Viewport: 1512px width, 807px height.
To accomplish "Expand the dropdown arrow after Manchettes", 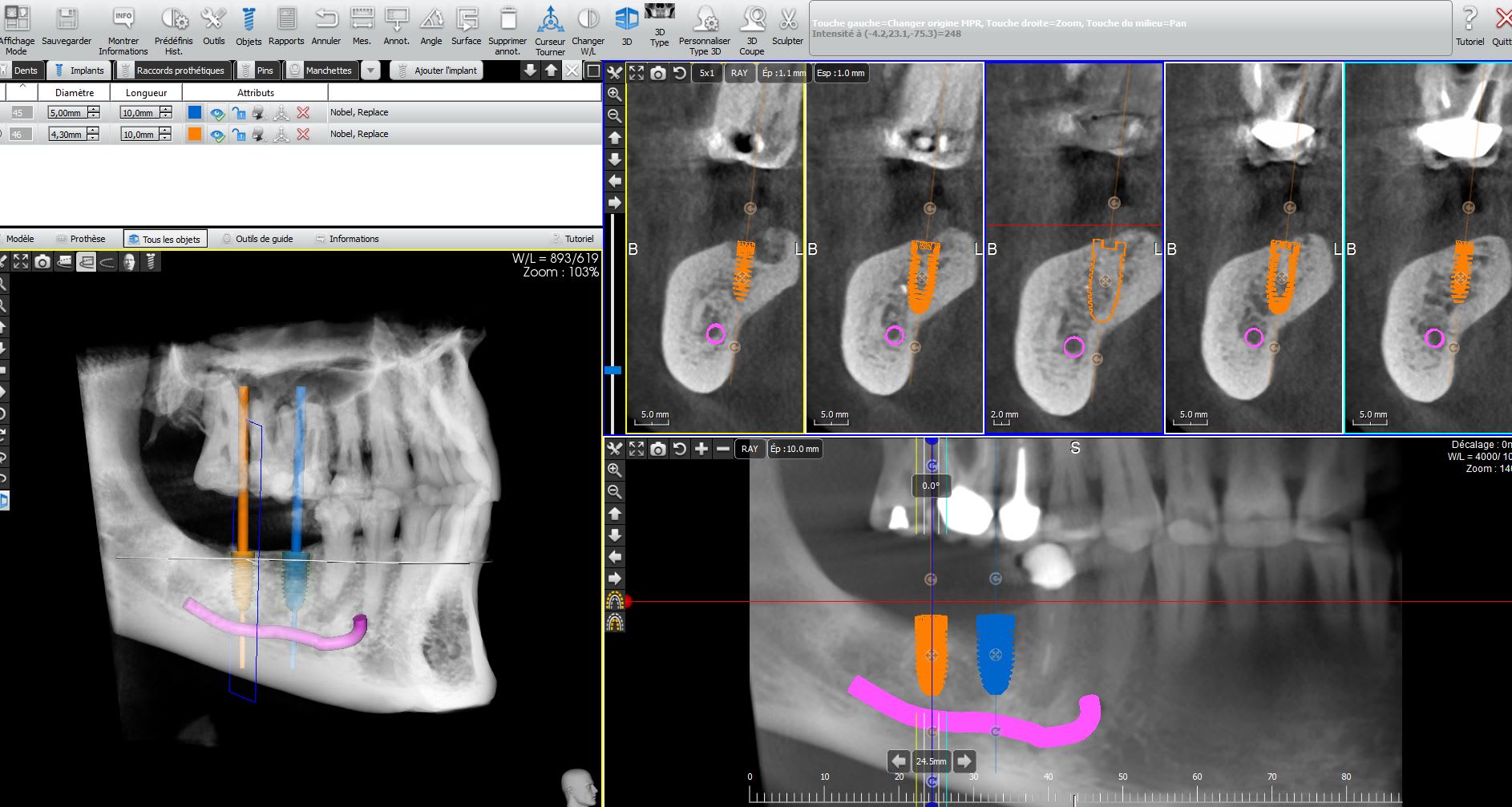I will pyautogui.click(x=370, y=71).
